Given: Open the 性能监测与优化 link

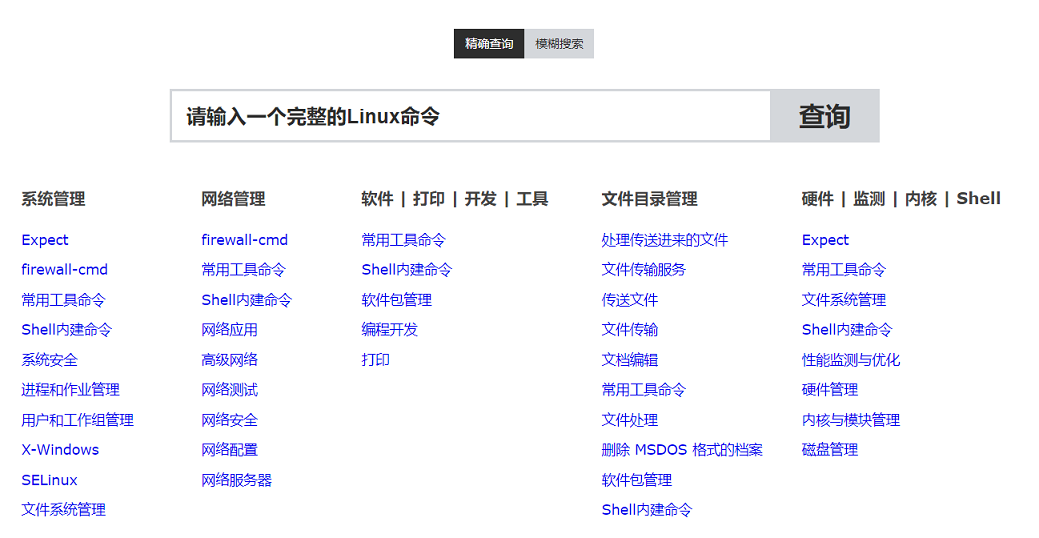Looking at the screenshot, I should tap(850, 360).
